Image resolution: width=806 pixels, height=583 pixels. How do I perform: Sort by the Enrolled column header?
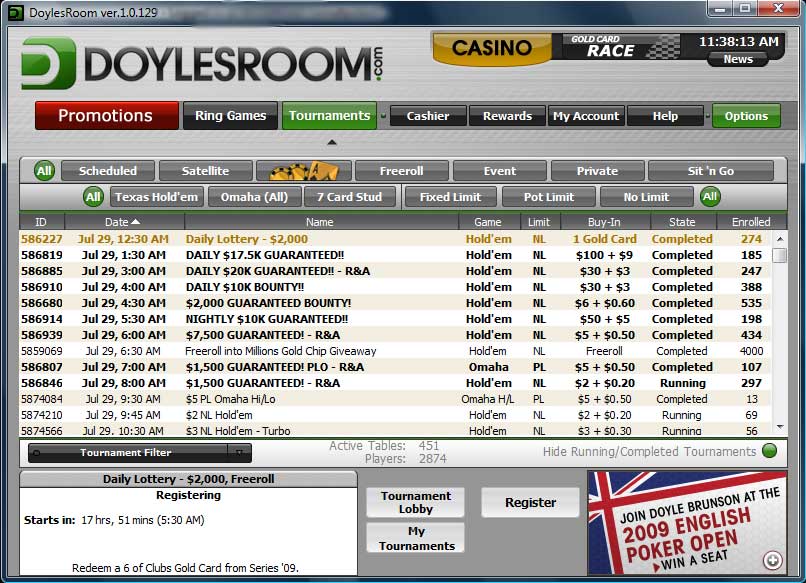(751, 222)
